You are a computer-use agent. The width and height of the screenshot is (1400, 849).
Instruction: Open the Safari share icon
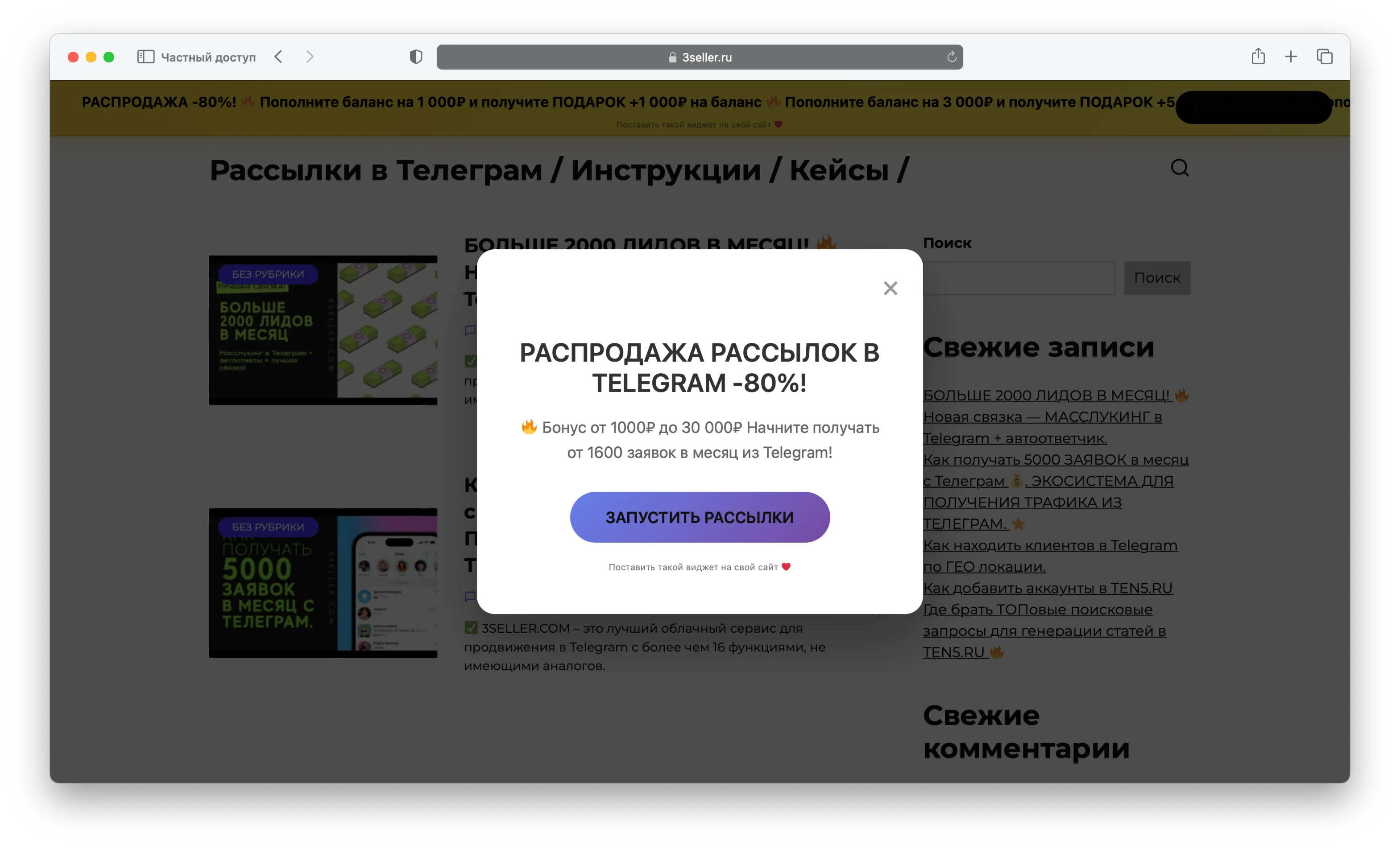(x=1258, y=56)
